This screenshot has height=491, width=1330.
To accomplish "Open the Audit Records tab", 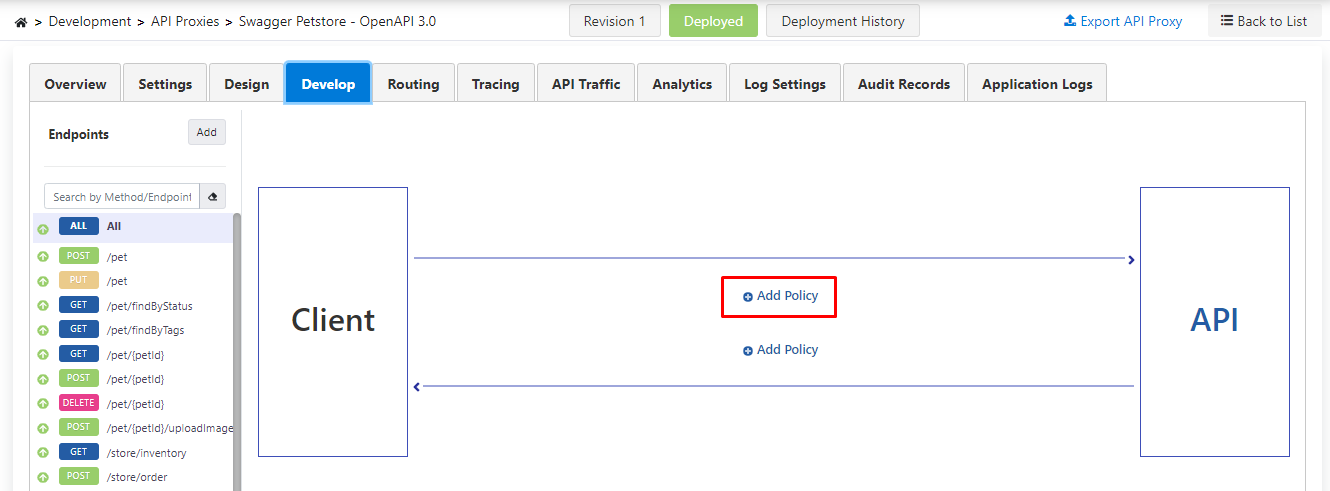I will [x=903, y=84].
